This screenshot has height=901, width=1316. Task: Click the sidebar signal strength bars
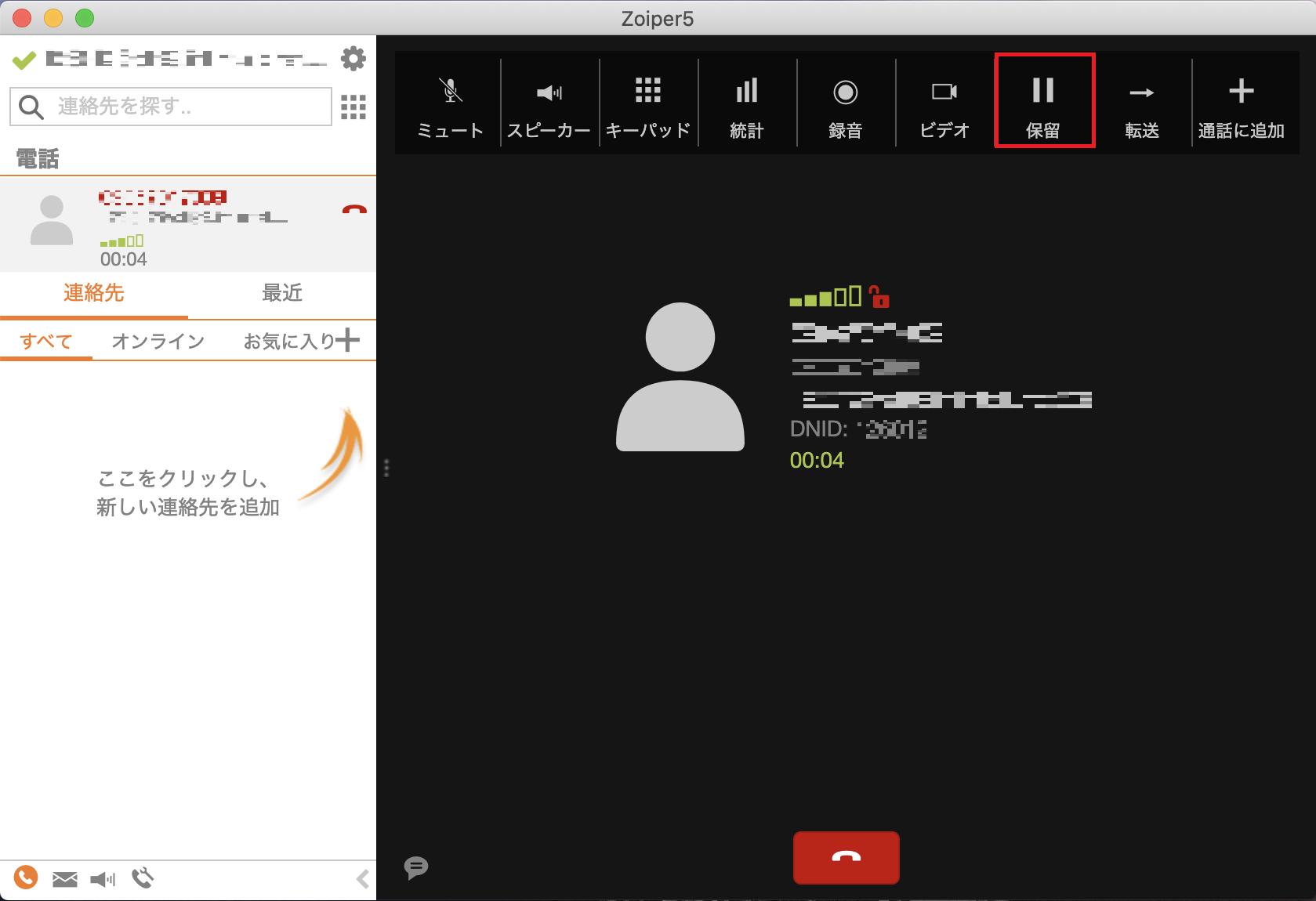click(121, 241)
